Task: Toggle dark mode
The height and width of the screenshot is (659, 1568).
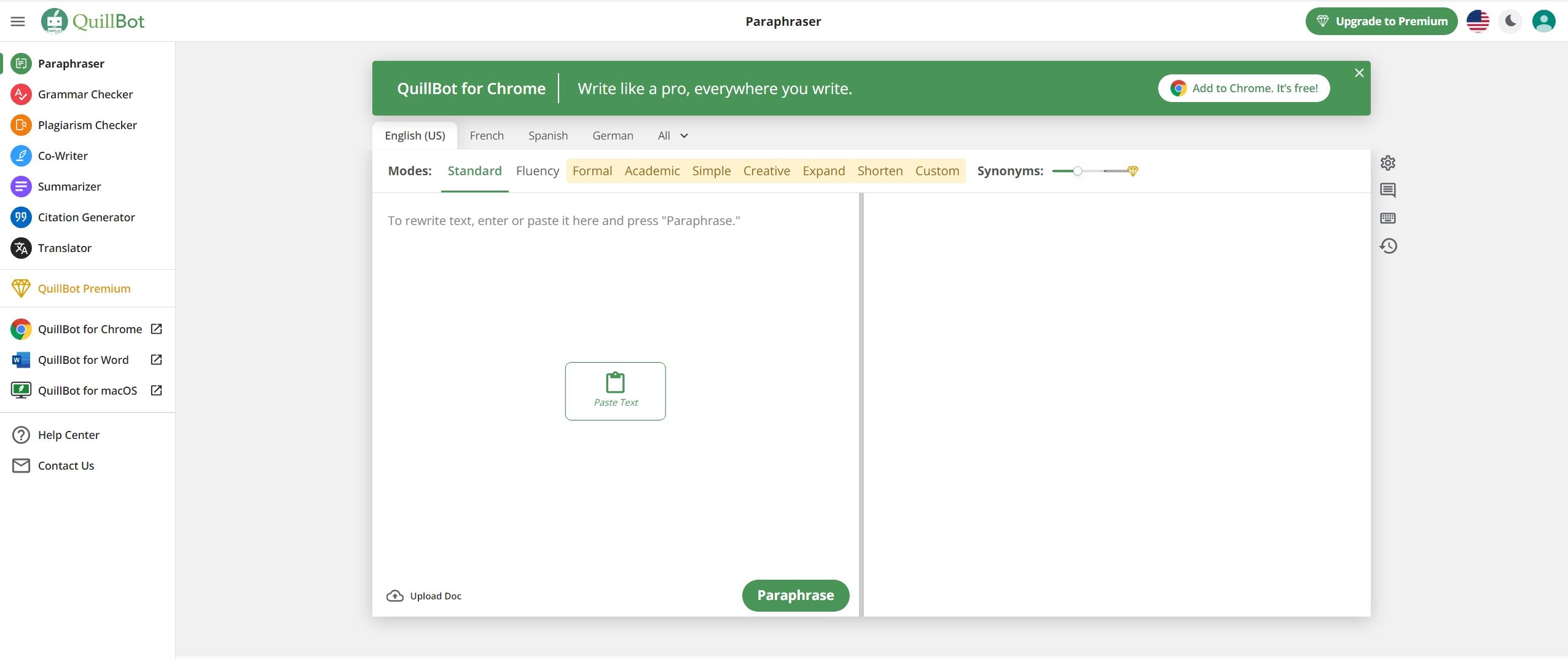Action: [x=1511, y=22]
